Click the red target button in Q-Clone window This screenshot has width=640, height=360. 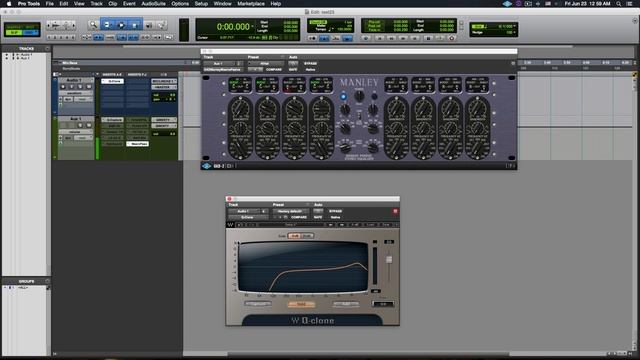[x=395, y=211]
